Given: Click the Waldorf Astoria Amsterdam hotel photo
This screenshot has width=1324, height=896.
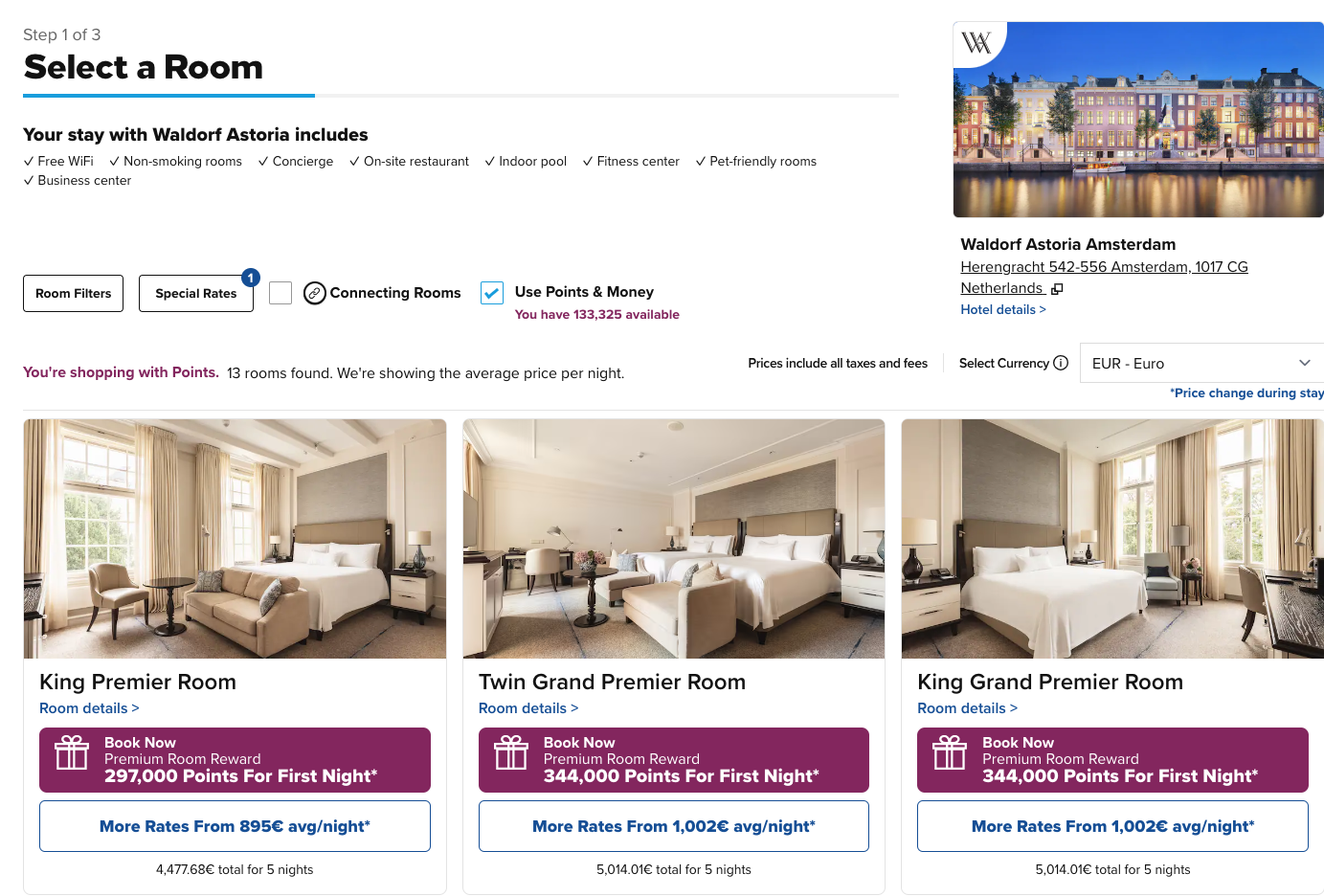Looking at the screenshot, I should (1138, 120).
